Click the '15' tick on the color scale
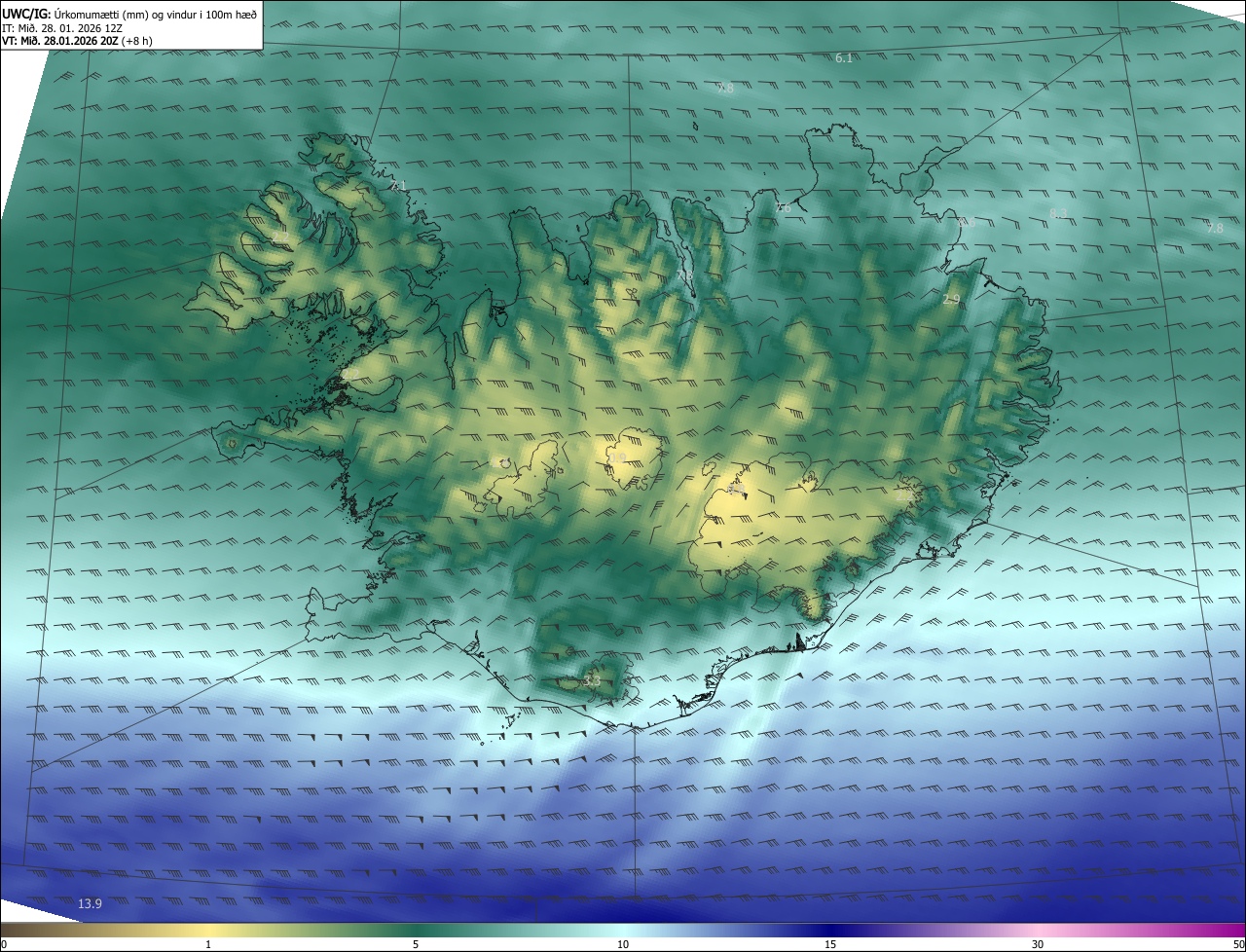 (830, 944)
